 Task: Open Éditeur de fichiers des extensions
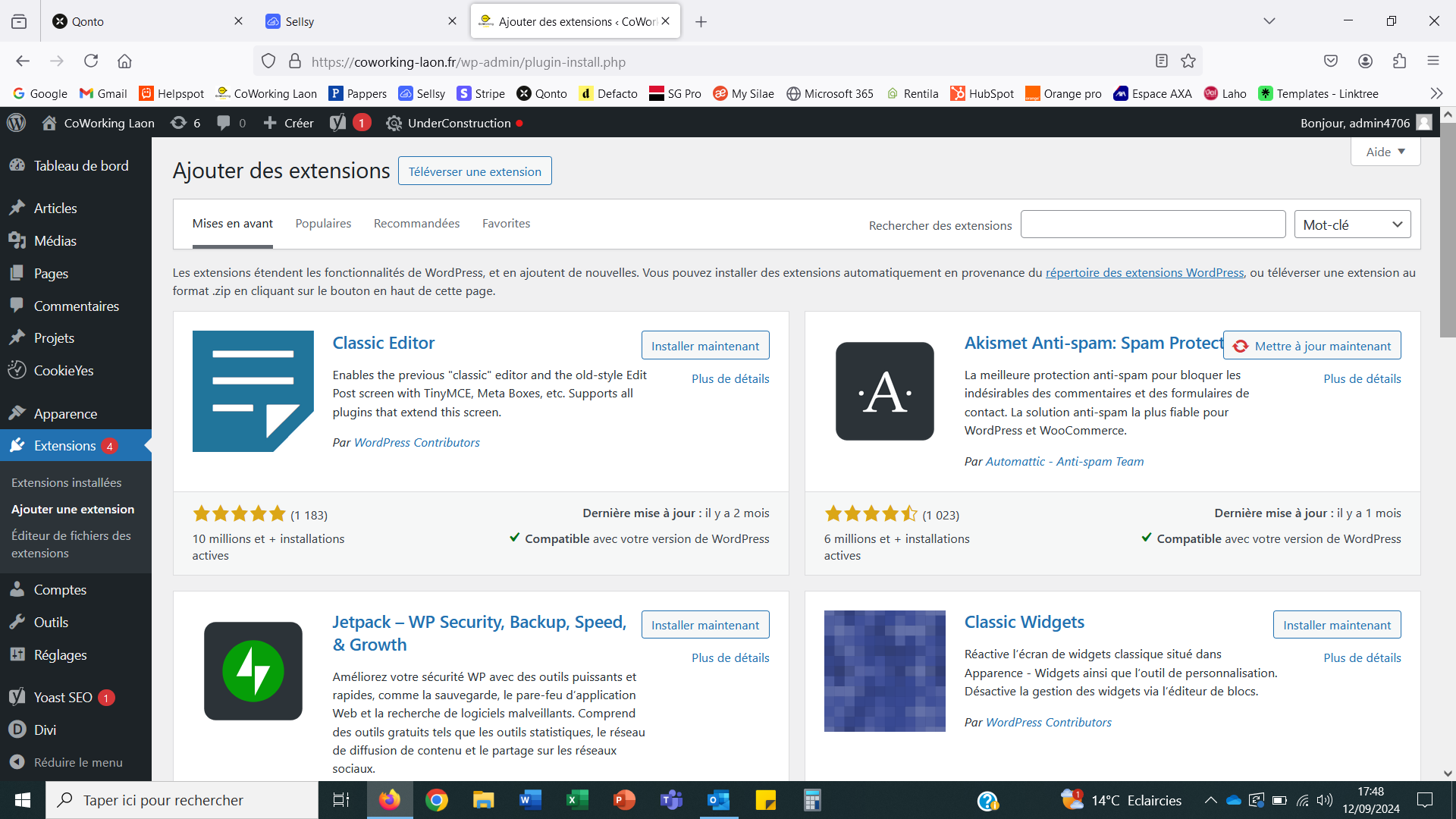click(x=71, y=544)
